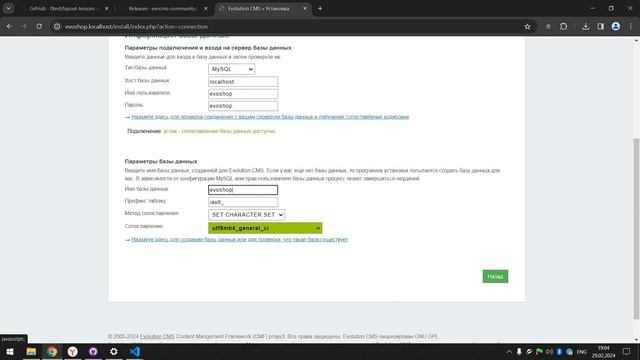Click the ENG language indicator
This screenshot has width=640, height=360.
582,352
